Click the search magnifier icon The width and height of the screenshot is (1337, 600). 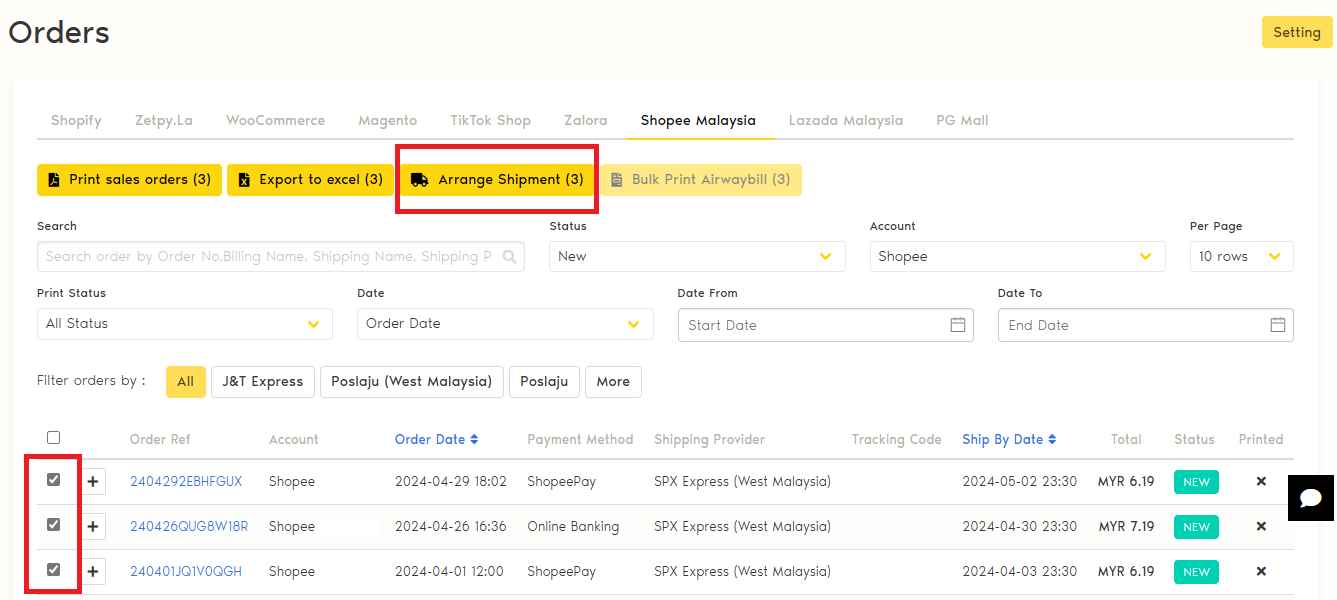point(510,257)
